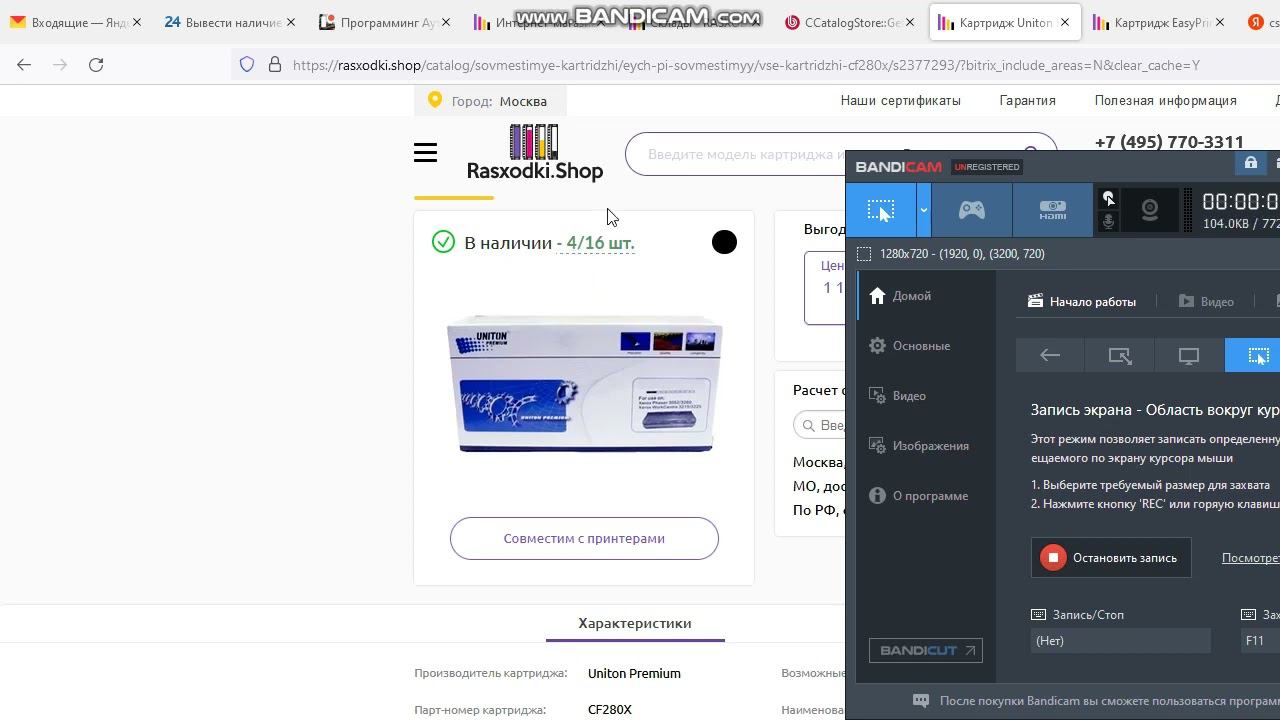Click the back arrow in Bandicam mode selector
Viewport: 1280px width, 720px height.
(1050, 355)
